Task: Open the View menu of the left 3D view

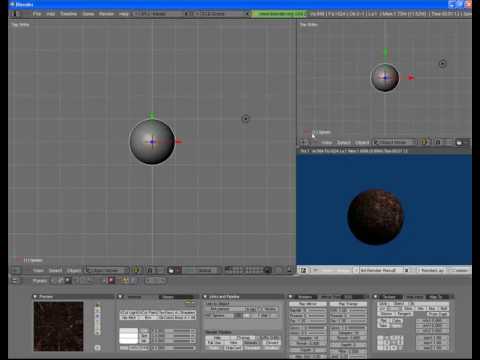Action: tap(38, 270)
